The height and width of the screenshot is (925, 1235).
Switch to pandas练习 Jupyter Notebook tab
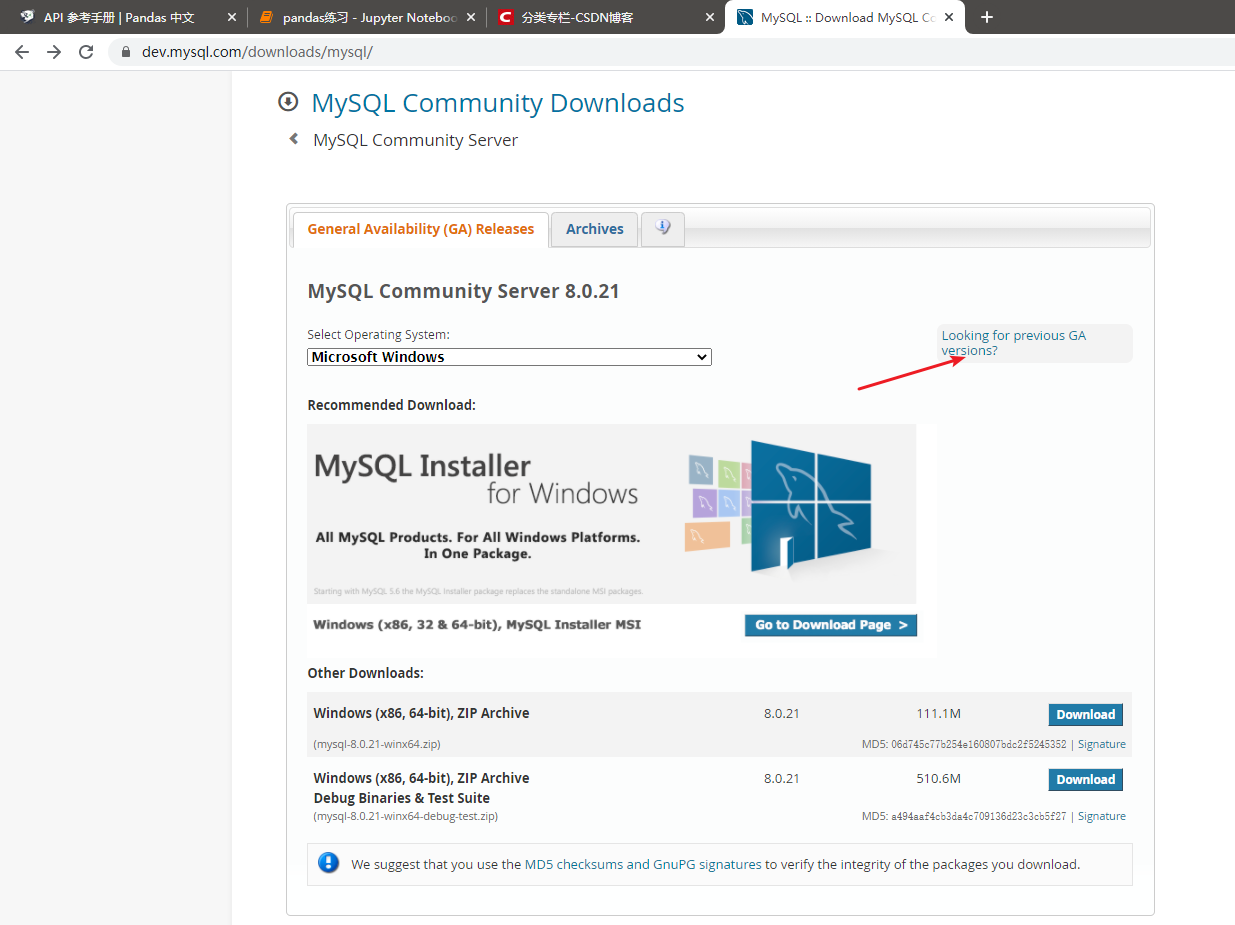pyautogui.click(x=371, y=18)
